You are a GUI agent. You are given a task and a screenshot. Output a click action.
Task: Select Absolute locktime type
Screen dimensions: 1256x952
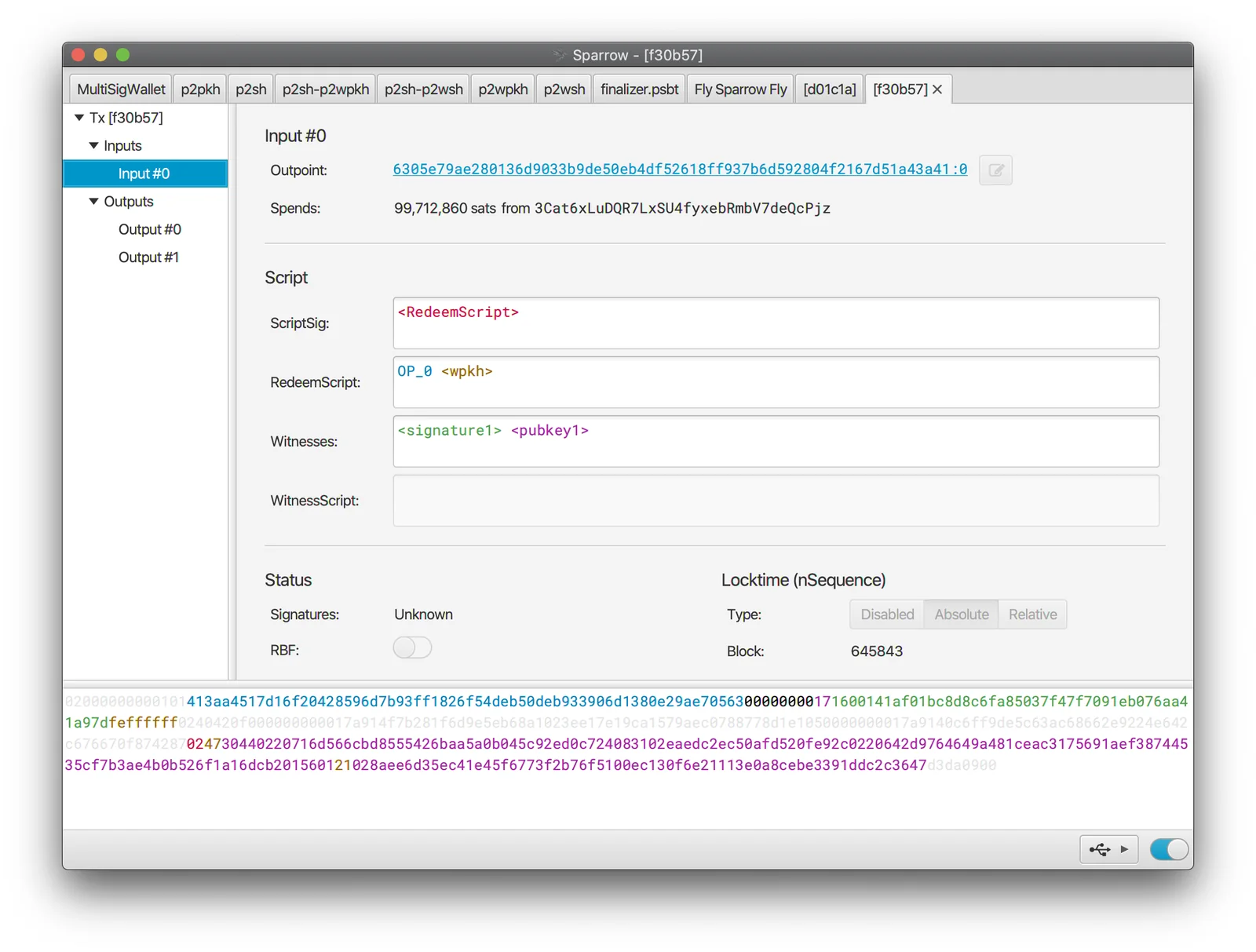961,615
